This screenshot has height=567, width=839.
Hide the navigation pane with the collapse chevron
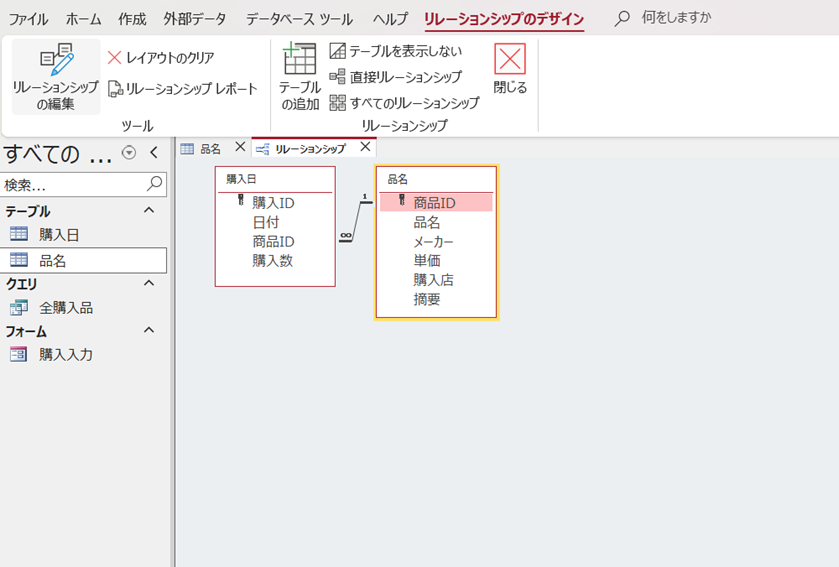pos(154,153)
